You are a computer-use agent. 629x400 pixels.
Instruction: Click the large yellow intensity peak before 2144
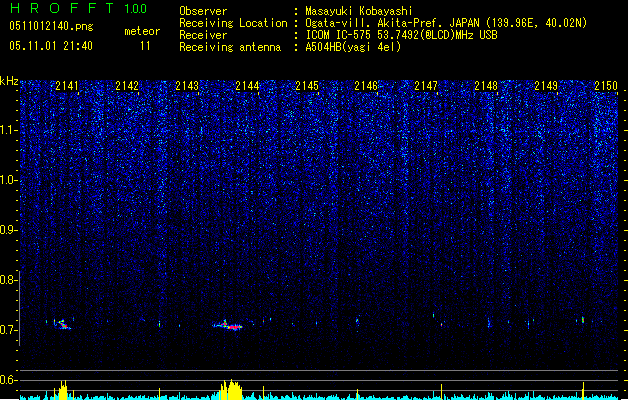(x=231, y=389)
